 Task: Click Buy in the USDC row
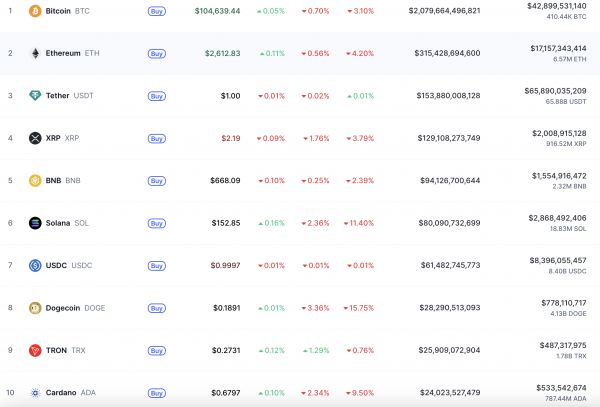[157, 266]
